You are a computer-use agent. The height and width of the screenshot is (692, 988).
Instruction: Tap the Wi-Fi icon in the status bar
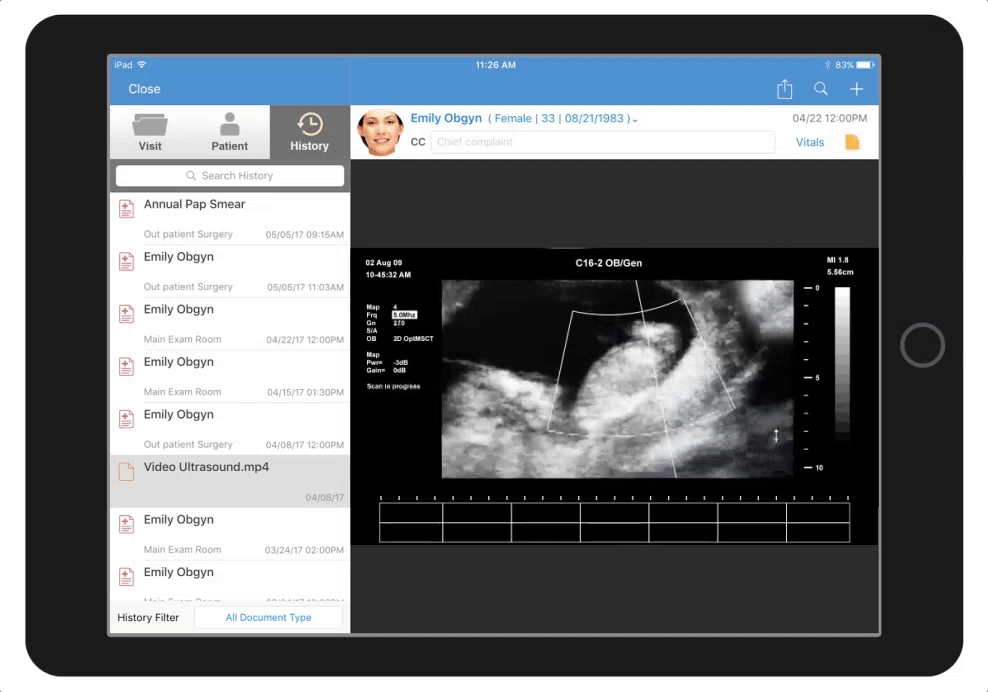click(x=142, y=64)
